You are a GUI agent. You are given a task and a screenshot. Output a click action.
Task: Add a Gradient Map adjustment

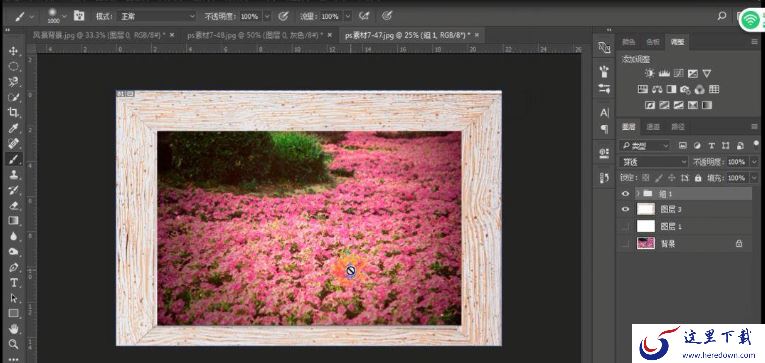[x=706, y=105]
